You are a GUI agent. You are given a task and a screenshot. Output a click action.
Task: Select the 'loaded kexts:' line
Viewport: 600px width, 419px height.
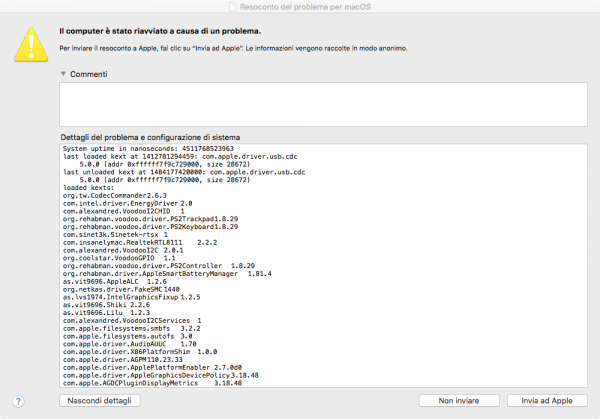click(x=88, y=188)
